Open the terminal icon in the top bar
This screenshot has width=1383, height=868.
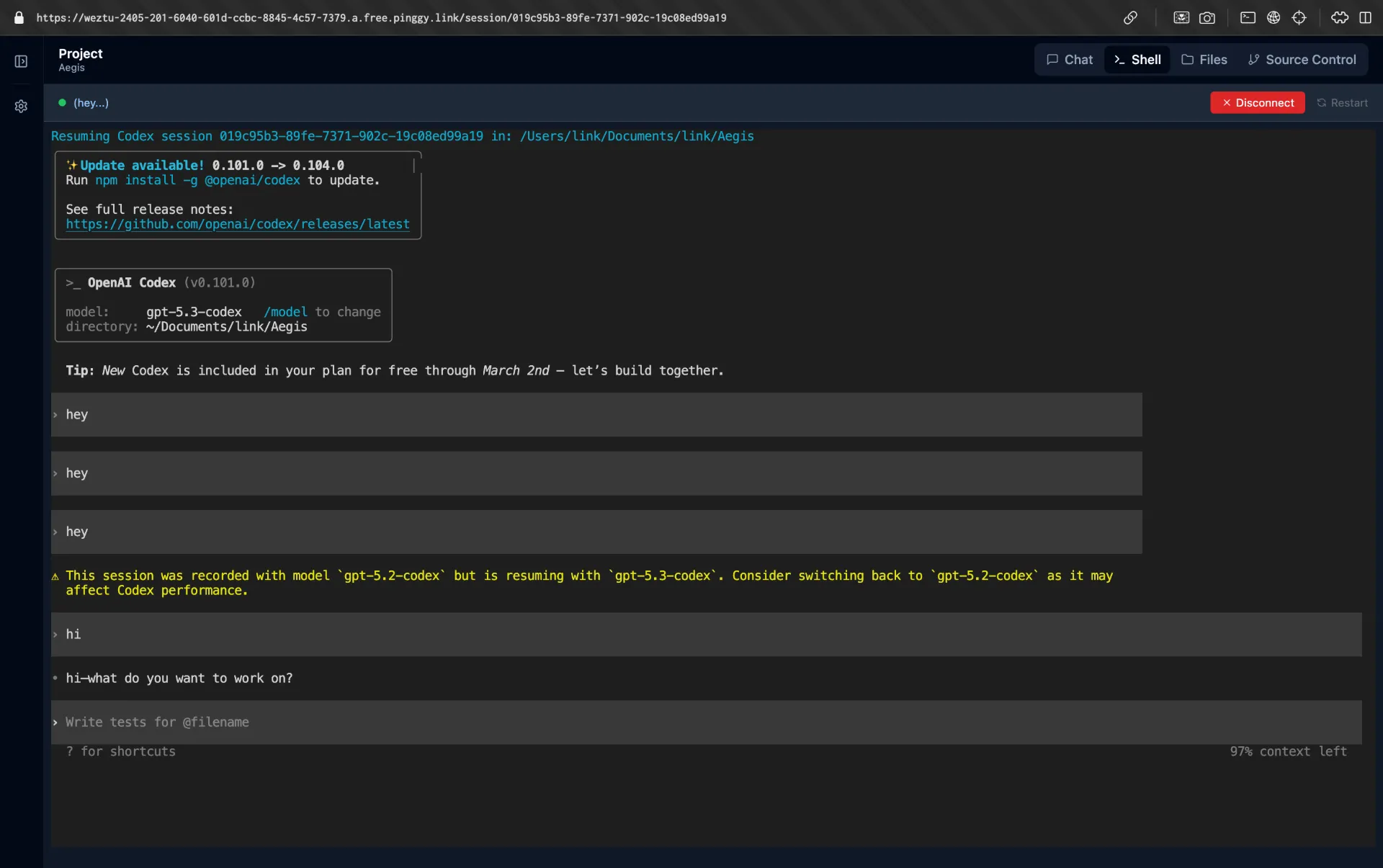pyautogui.click(x=1248, y=18)
